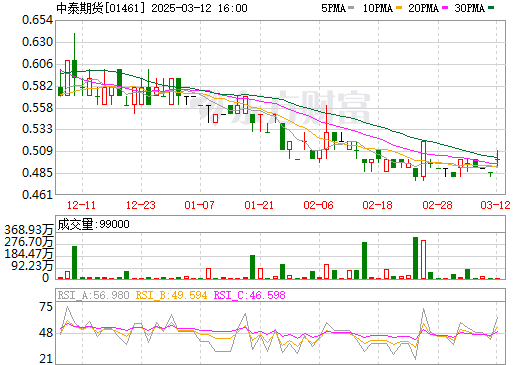Image resolution: width=520 pixels, height=365 pixels.
Task: Click the 0.558 price axis label
Action: 38,108
